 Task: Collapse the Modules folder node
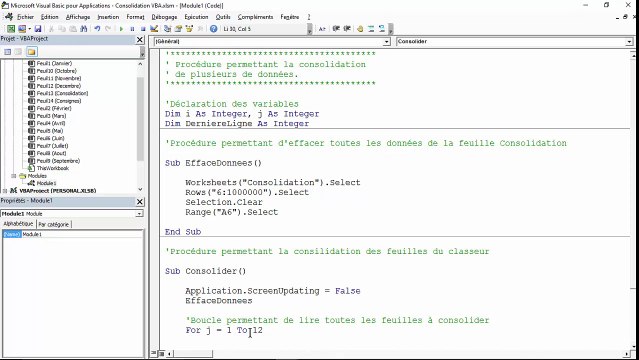(x=13, y=176)
